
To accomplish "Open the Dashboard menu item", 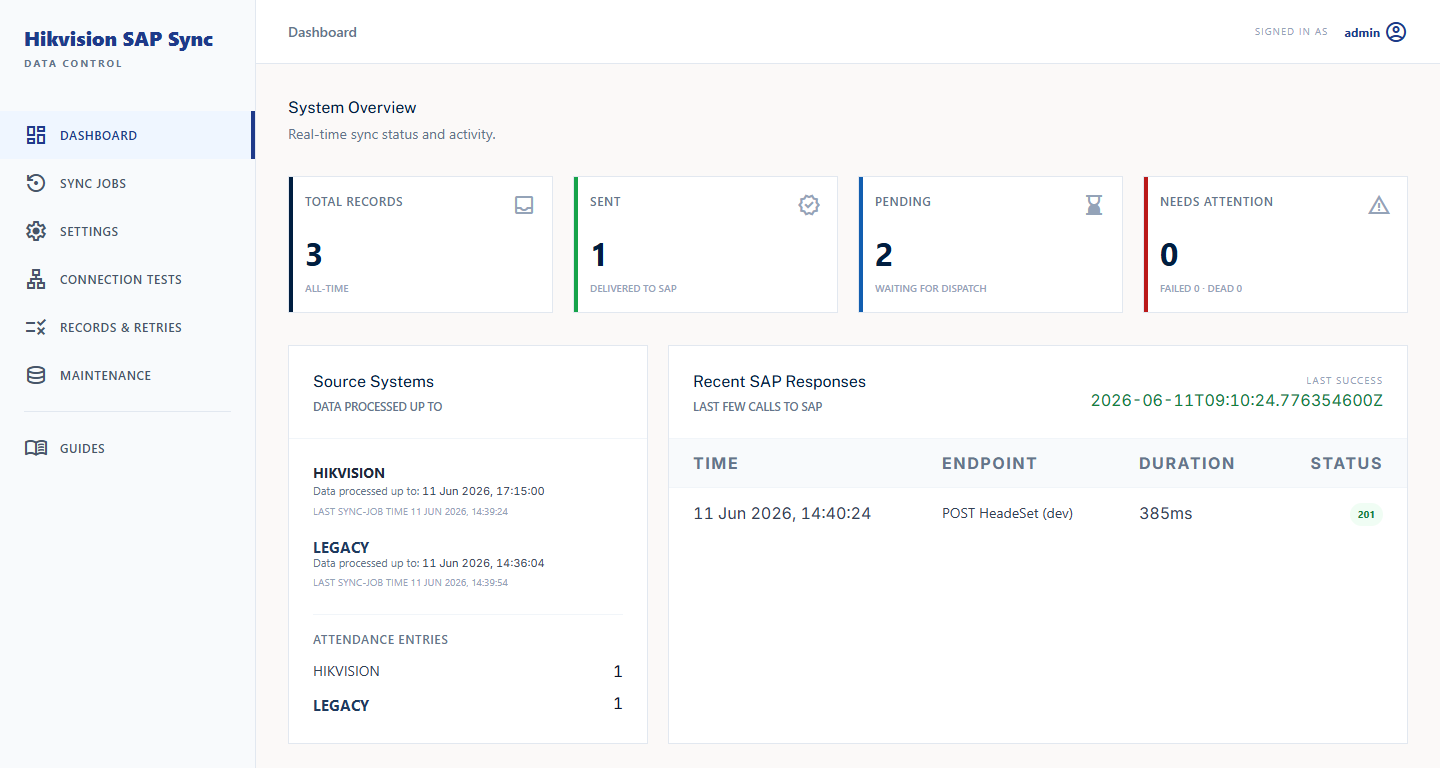I will (x=127, y=135).
